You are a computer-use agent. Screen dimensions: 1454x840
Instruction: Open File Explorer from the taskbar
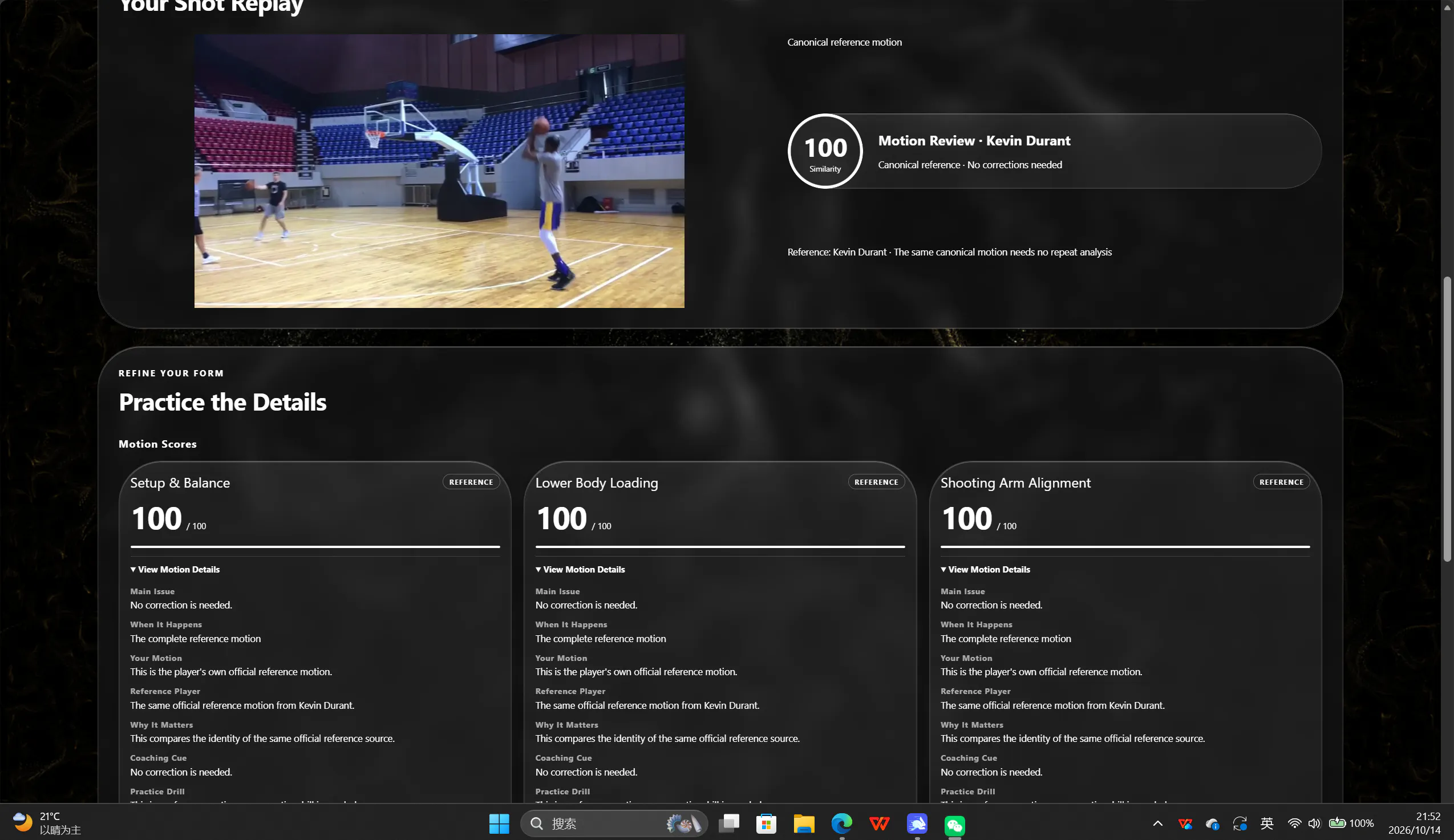coord(804,823)
